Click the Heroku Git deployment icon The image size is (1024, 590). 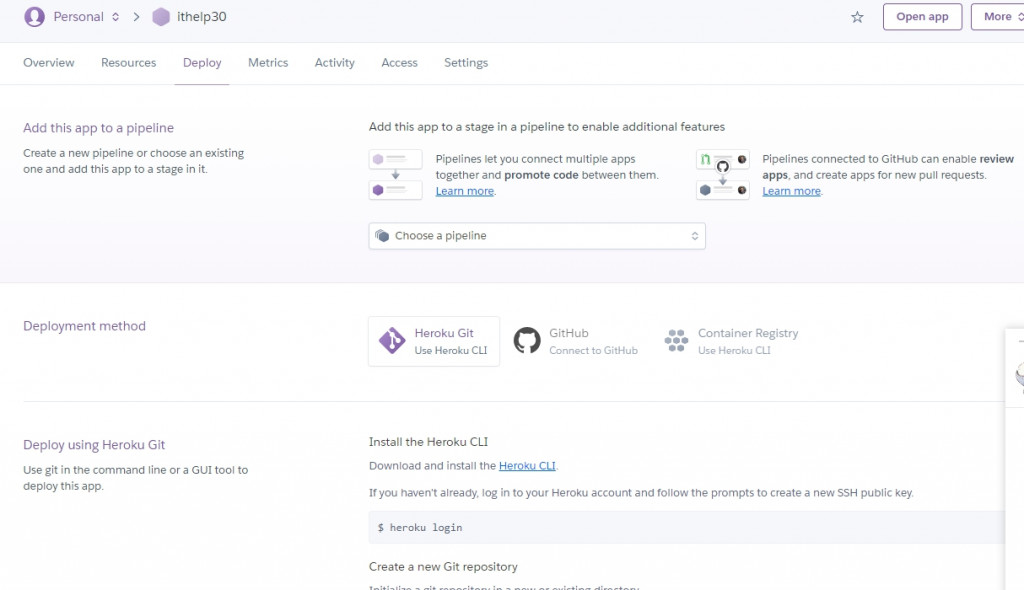coord(392,340)
